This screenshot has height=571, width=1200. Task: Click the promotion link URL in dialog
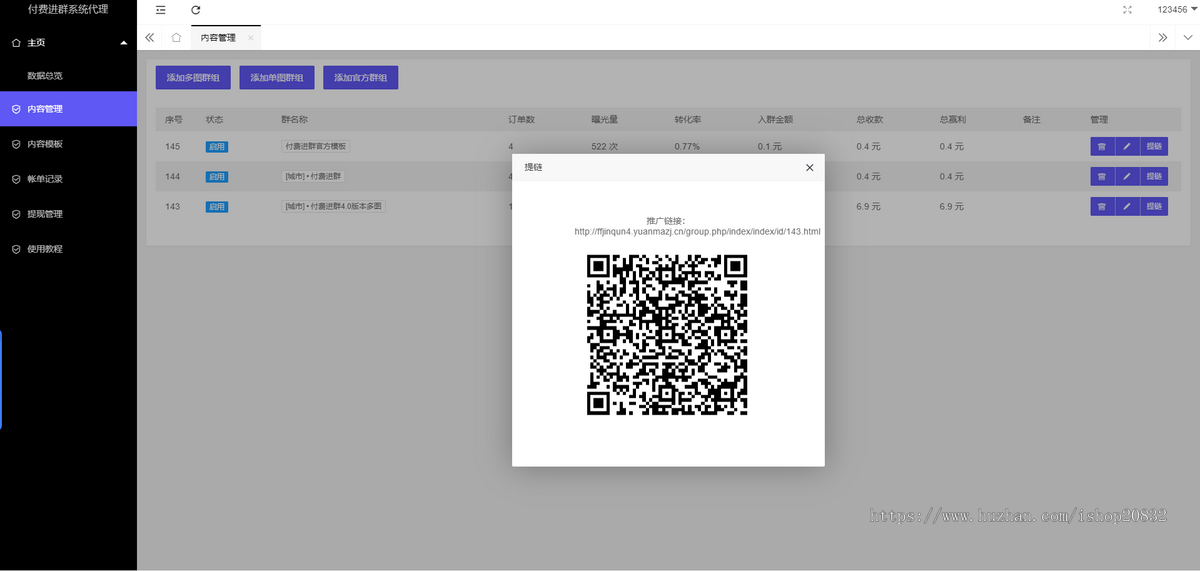pyautogui.click(x=698, y=232)
